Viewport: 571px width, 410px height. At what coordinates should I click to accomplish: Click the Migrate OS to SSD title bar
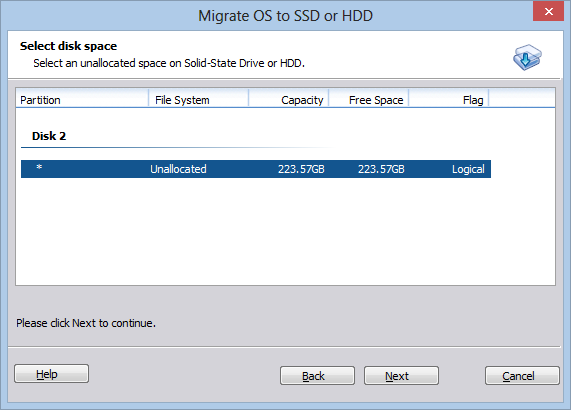point(286,16)
